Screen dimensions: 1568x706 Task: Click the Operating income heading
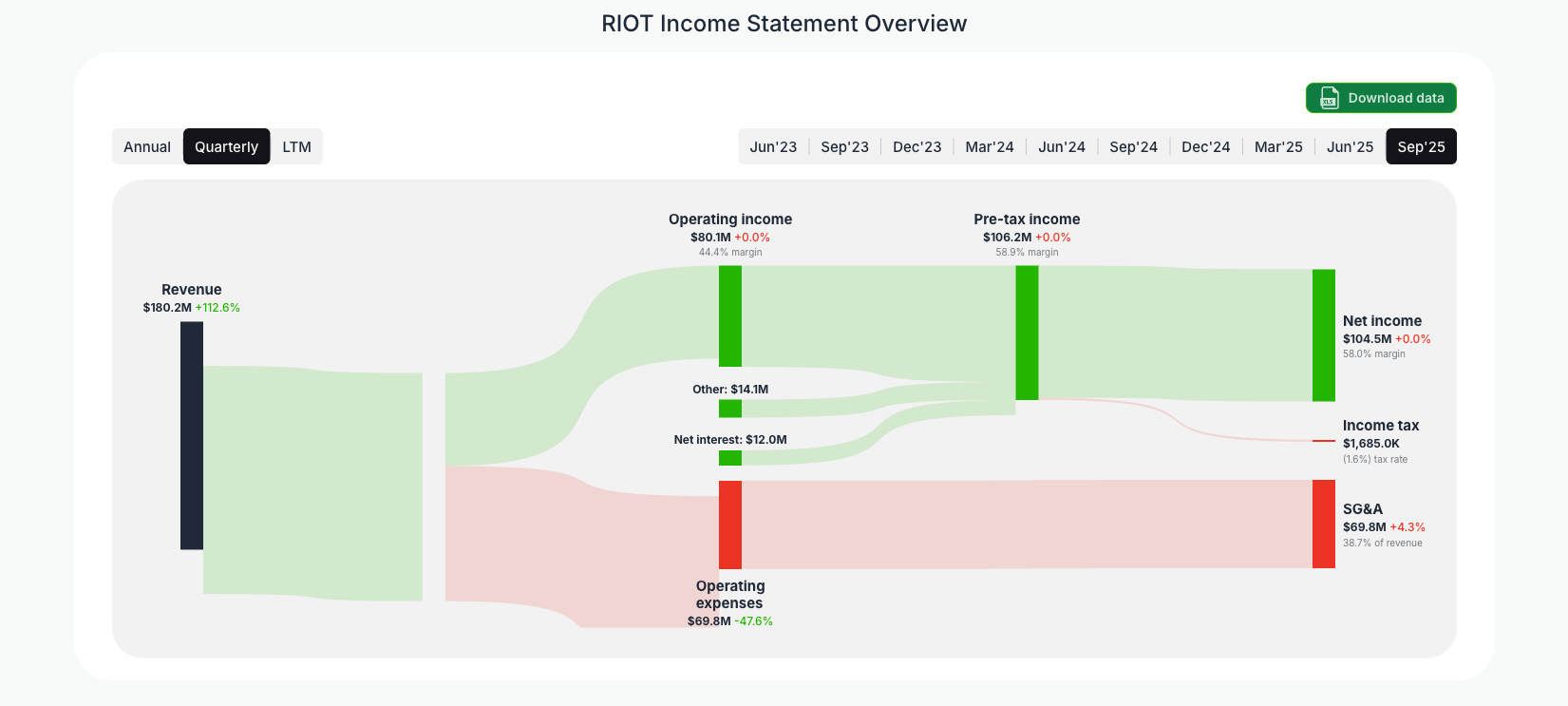pyautogui.click(x=730, y=219)
